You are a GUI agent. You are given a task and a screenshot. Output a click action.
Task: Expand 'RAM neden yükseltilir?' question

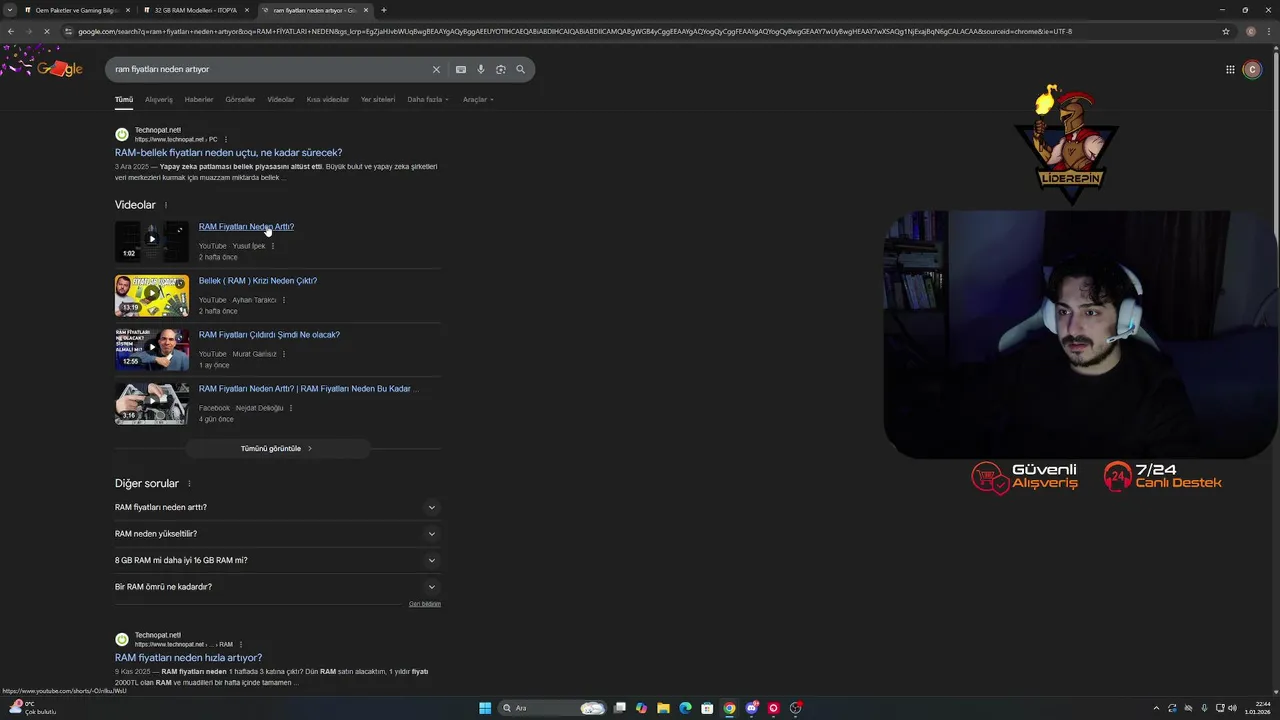(278, 534)
